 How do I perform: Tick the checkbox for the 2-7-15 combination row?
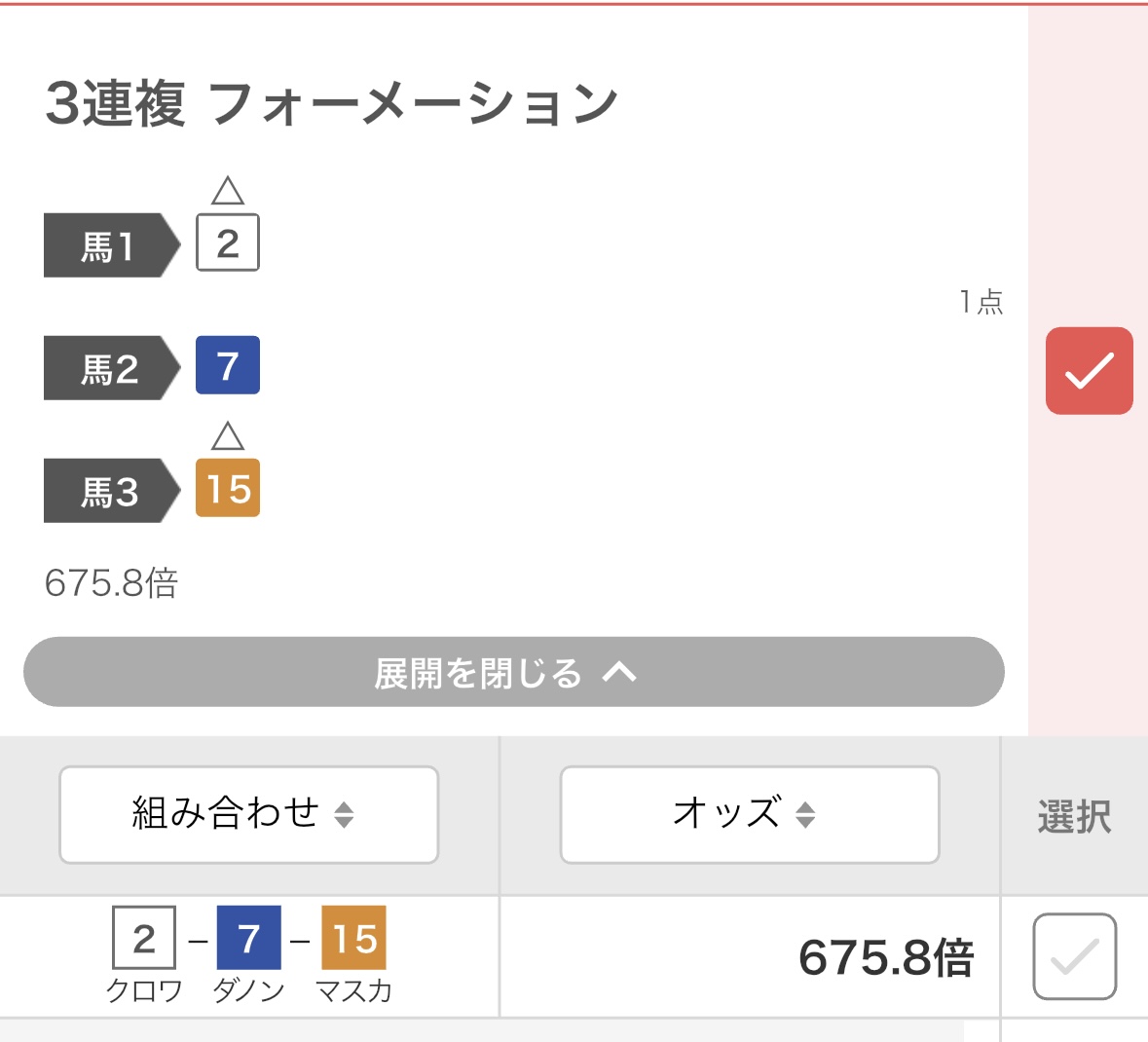click(1074, 956)
